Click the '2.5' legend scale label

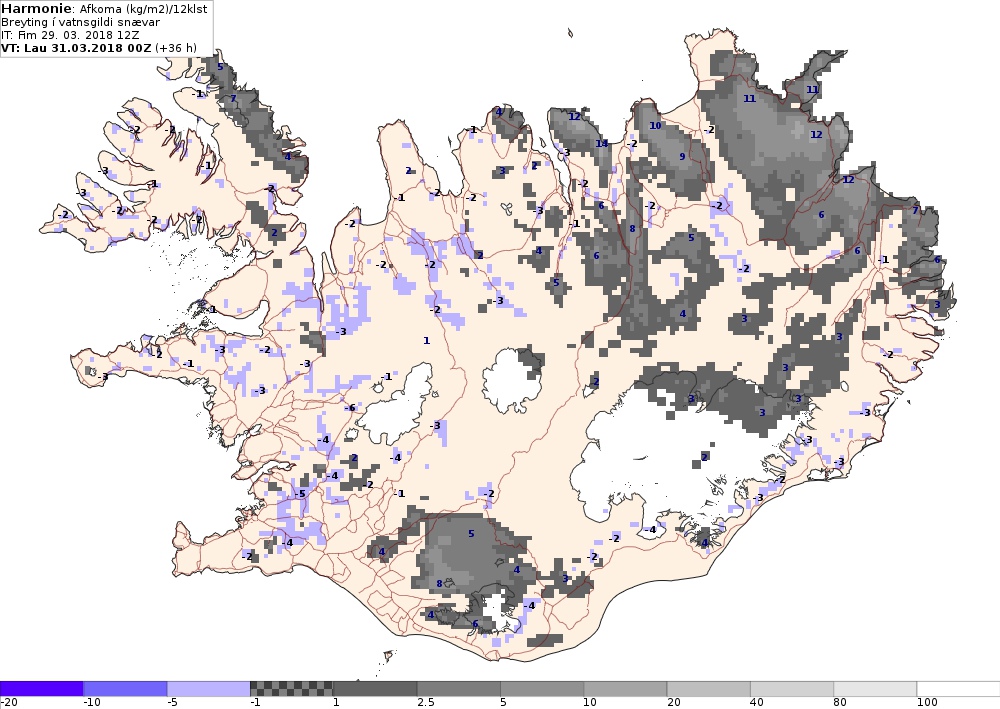(x=425, y=703)
